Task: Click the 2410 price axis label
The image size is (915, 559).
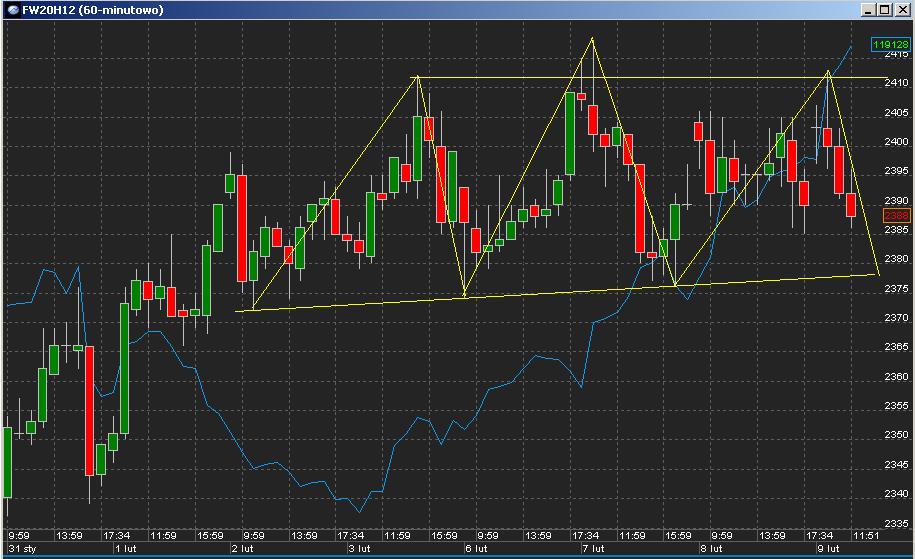Action: click(x=896, y=82)
